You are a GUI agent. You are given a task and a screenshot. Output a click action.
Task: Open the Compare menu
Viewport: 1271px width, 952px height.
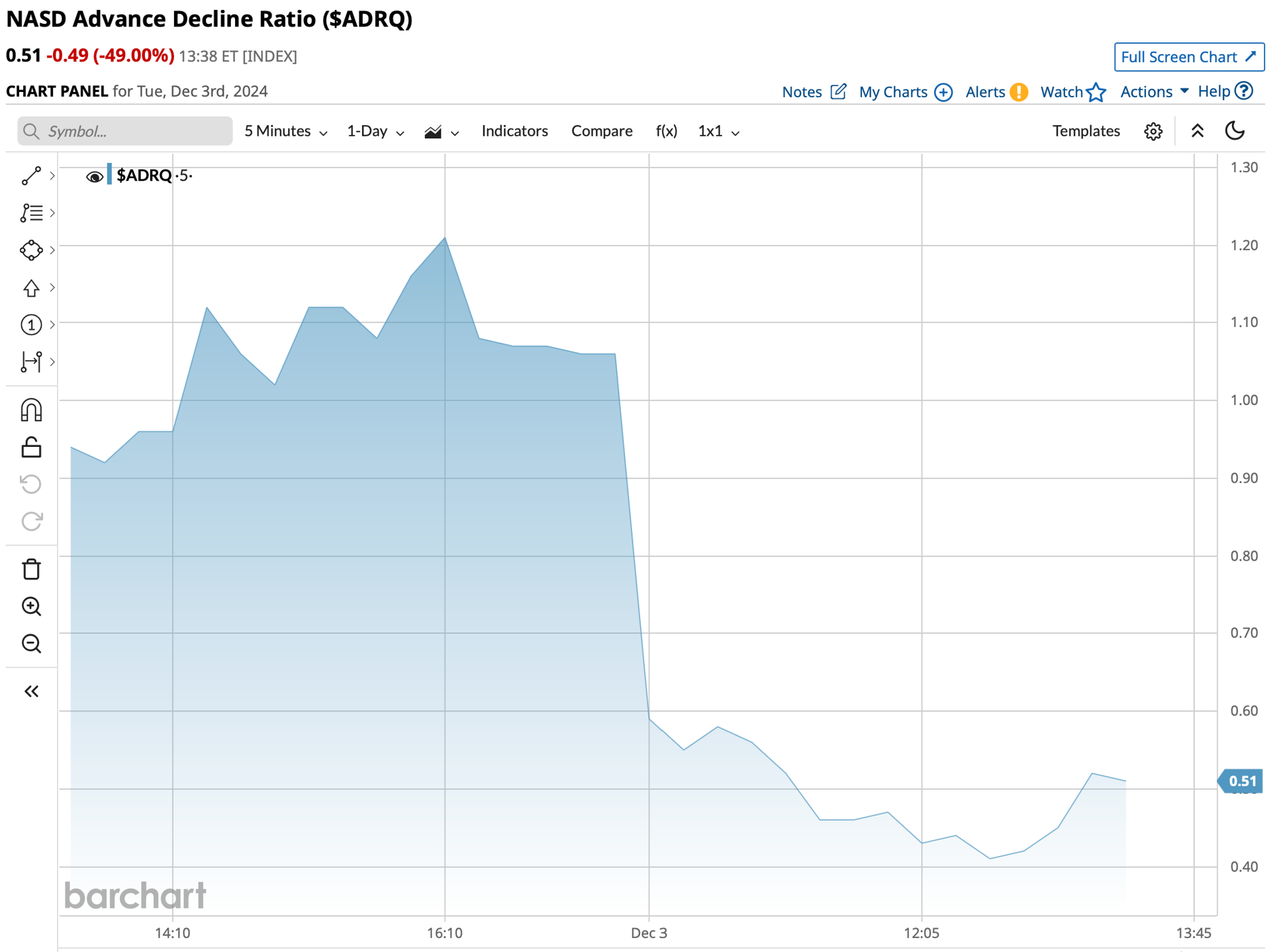602,131
